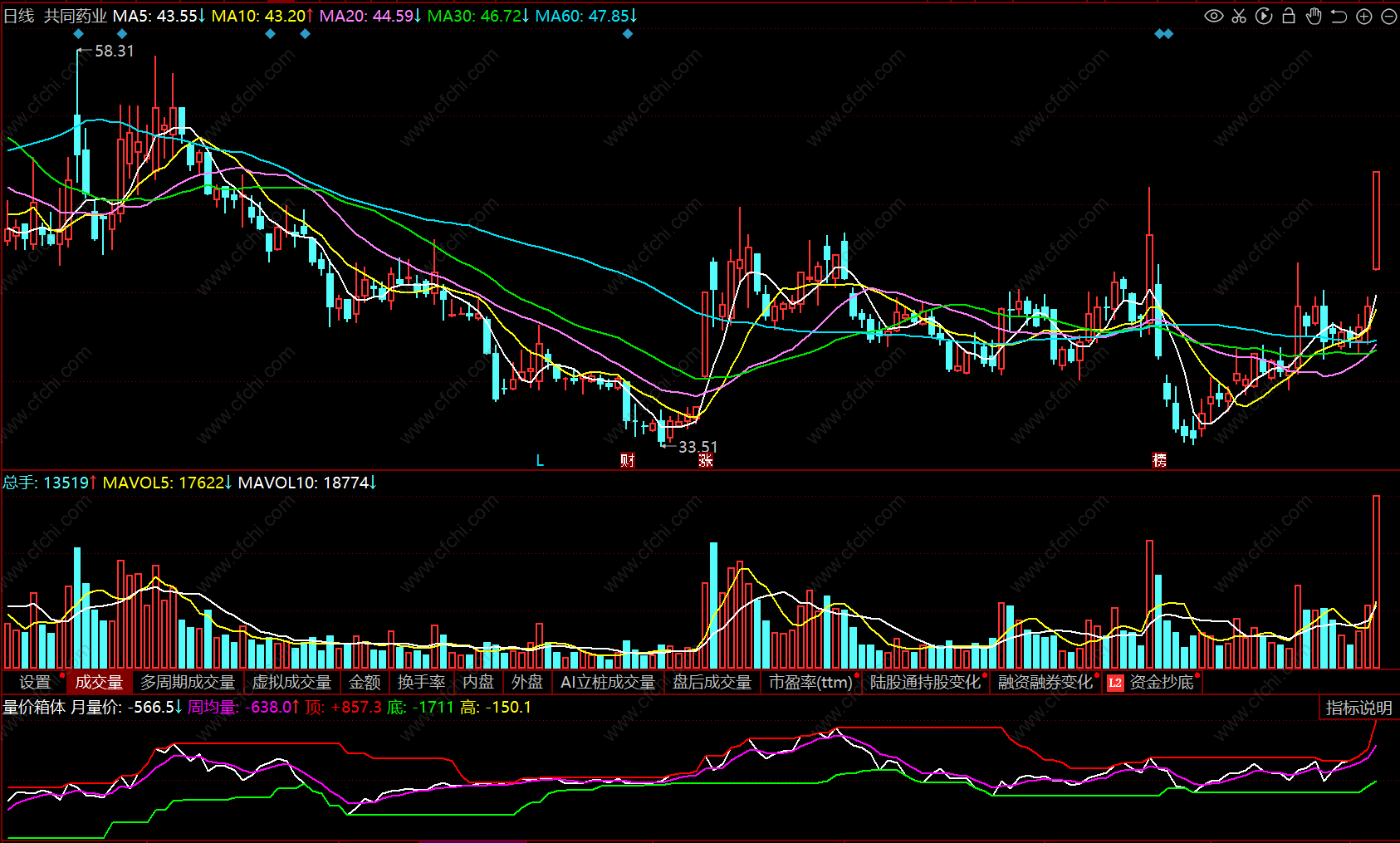Click the 顶: +857.3 value
Image resolution: width=1400 pixels, height=843 pixels.
pyautogui.click(x=344, y=708)
